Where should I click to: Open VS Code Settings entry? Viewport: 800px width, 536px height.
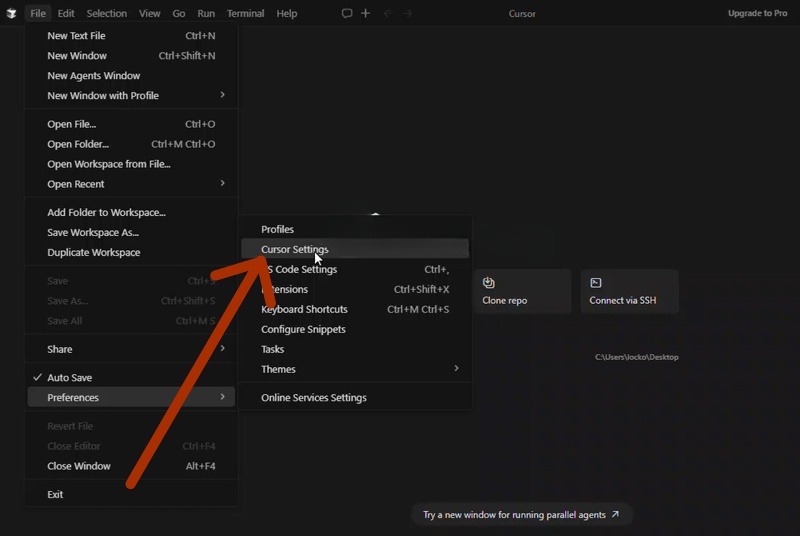[x=355, y=269]
